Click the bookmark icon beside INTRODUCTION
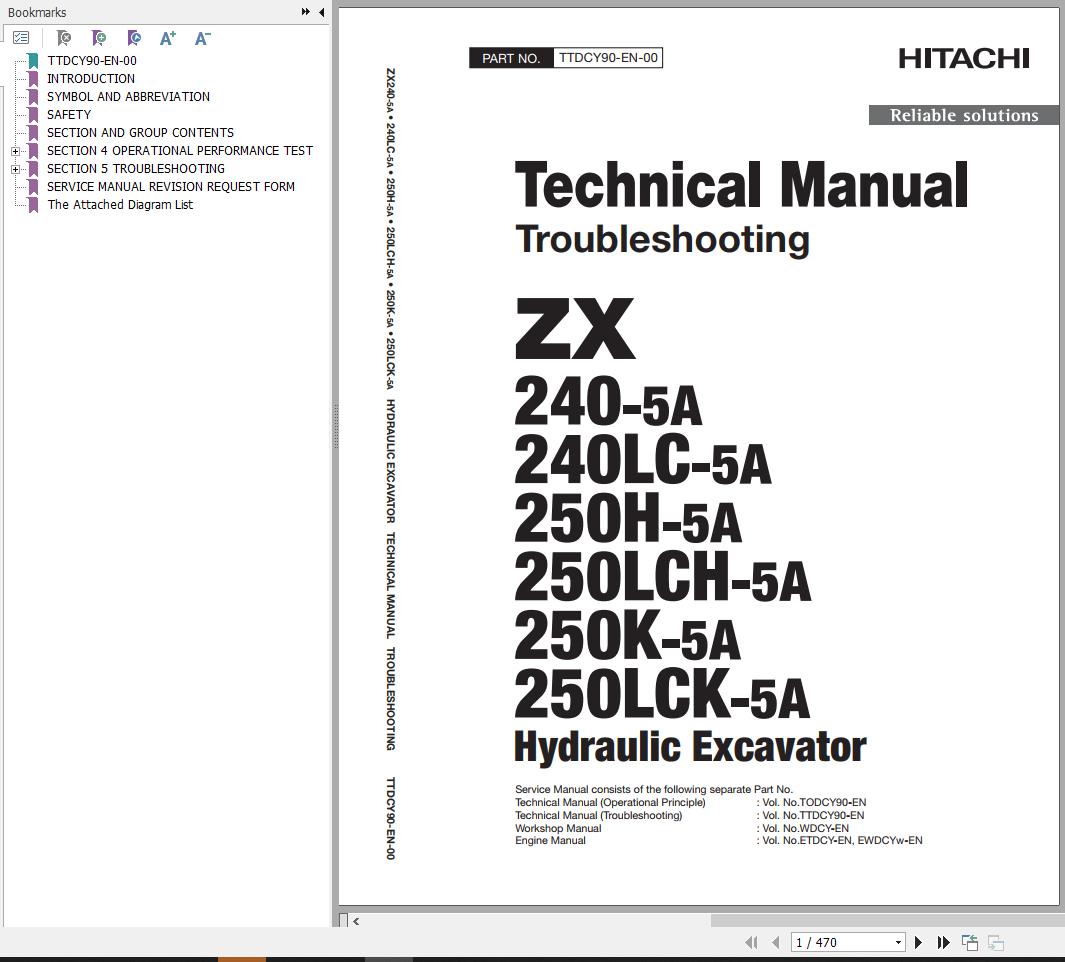The height and width of the screenshot is (962, 1065). 33,79
